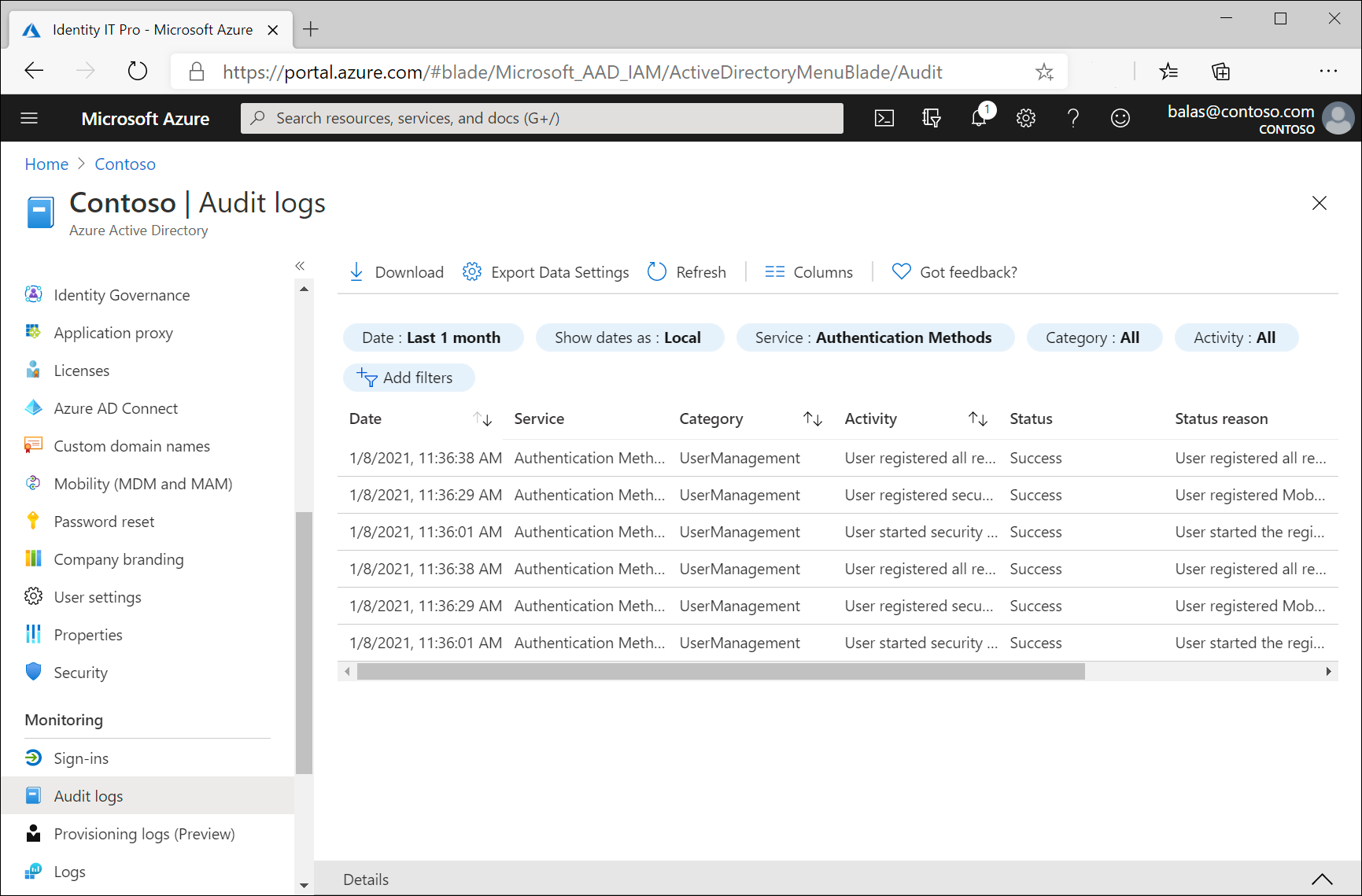Open the Directory and subscription filter icon
This screenshot has width=1362, height=896.
(x=932, y=118)
